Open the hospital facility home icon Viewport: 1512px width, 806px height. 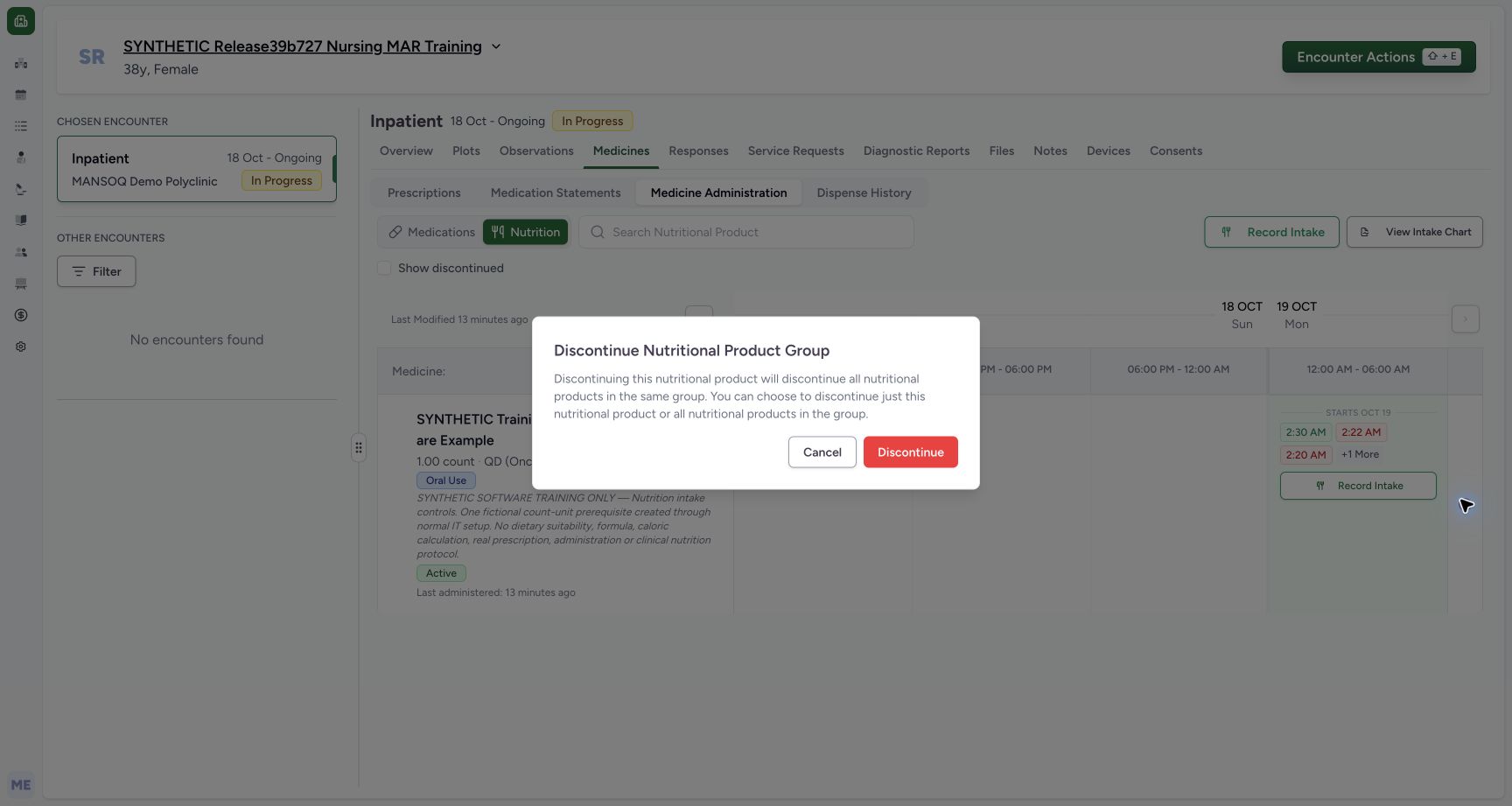coord(21,21)
